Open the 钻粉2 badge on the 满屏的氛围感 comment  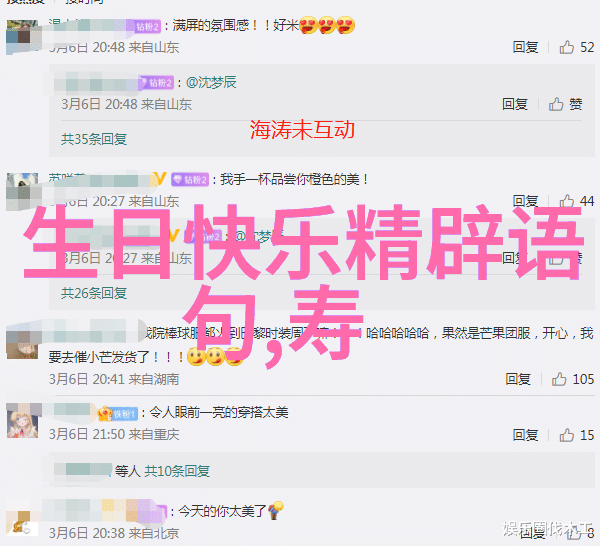148,26
